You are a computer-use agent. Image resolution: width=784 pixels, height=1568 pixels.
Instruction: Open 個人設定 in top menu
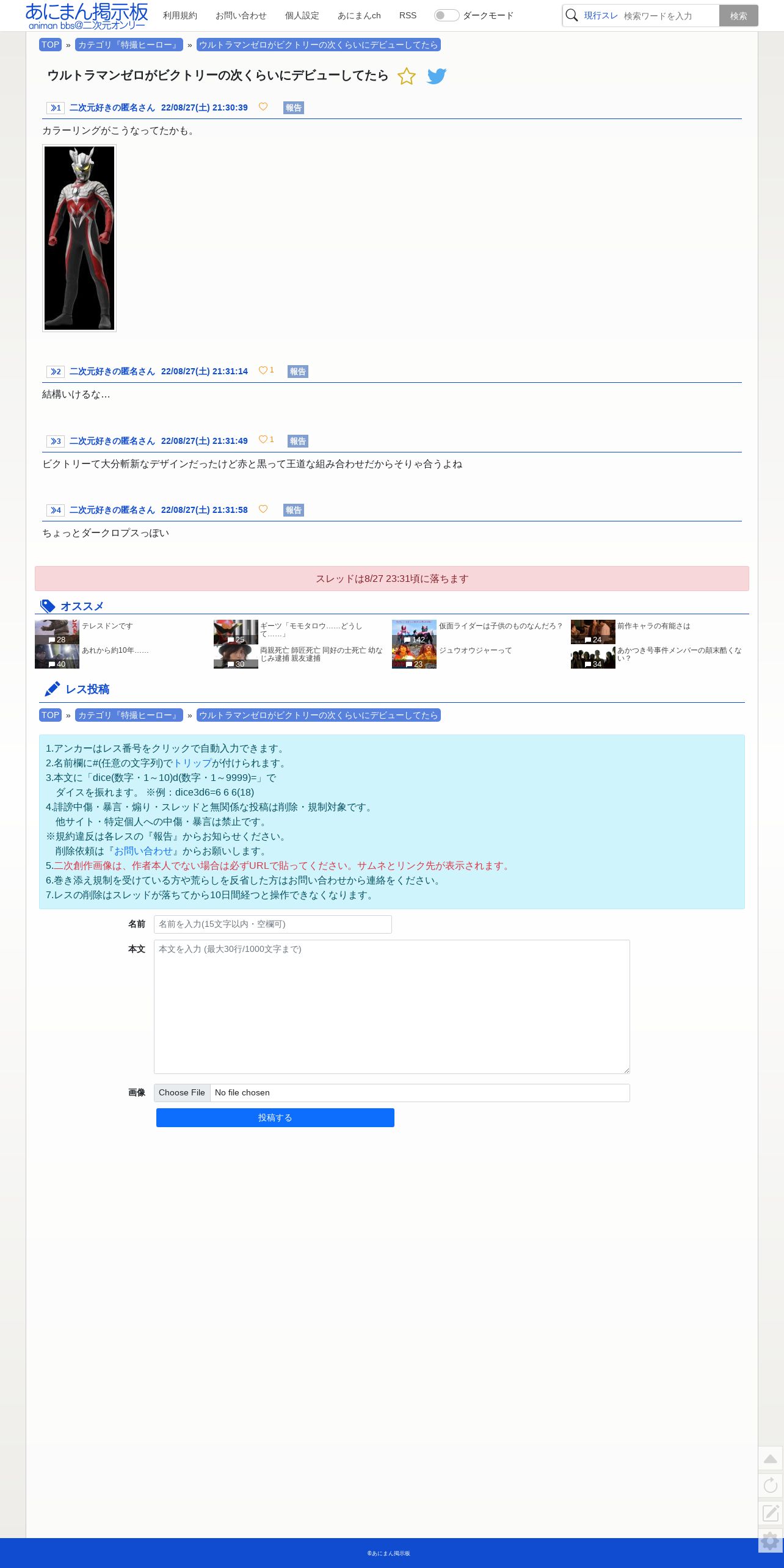(x=302, y=15)
